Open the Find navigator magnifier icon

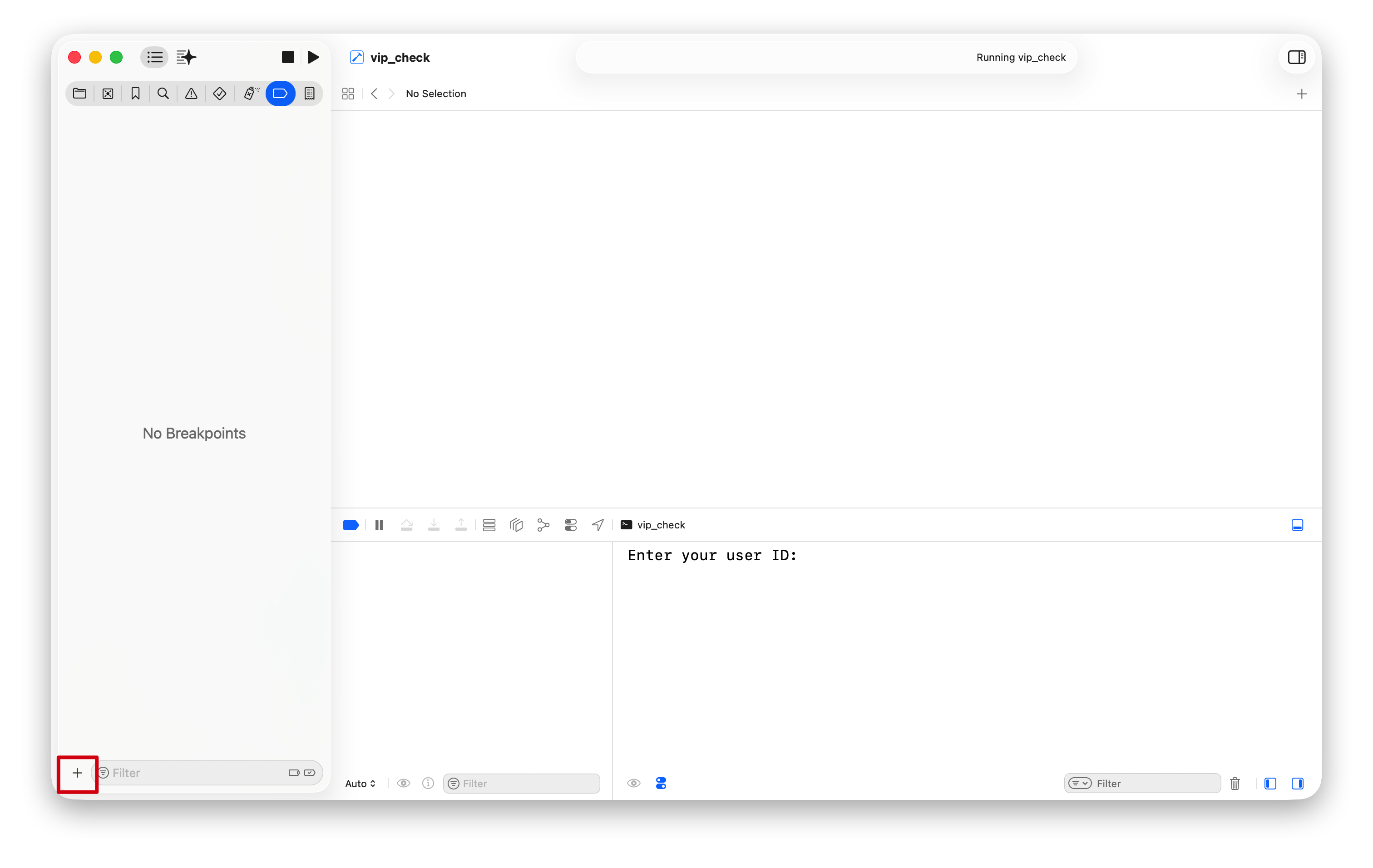pos(163,94)
